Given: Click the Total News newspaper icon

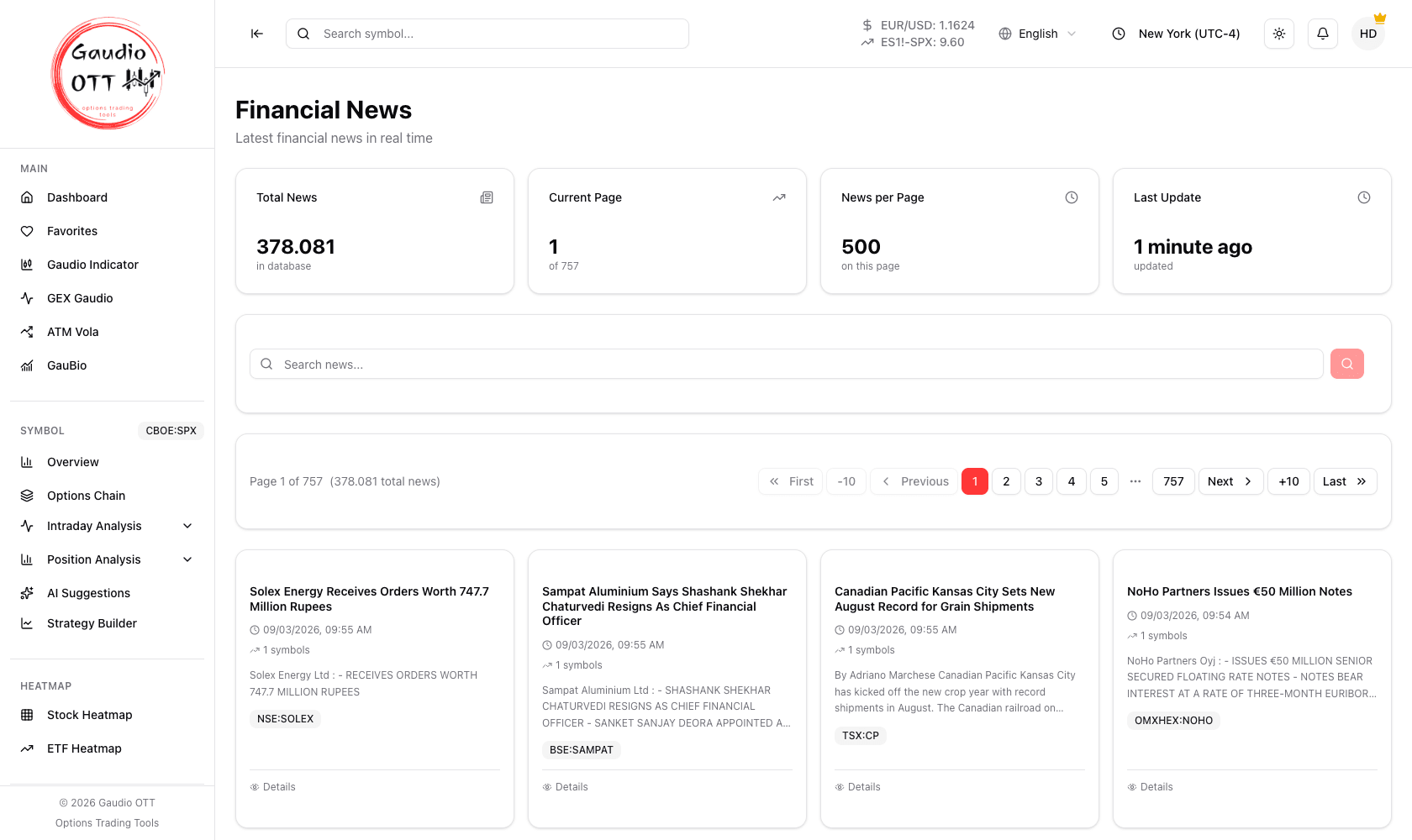Looking at the screenshot, I should click(x=487, y=197).
